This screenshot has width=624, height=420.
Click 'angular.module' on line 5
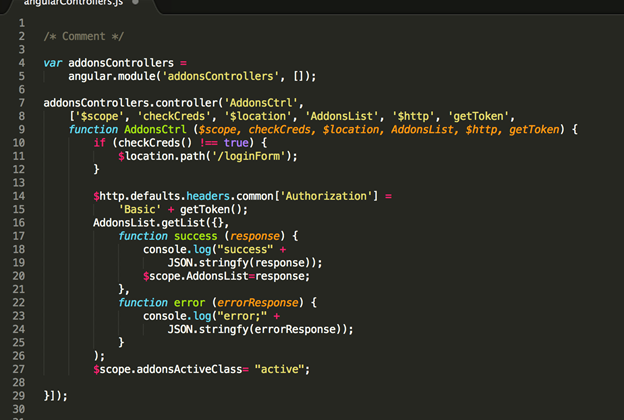click(111, 76)
